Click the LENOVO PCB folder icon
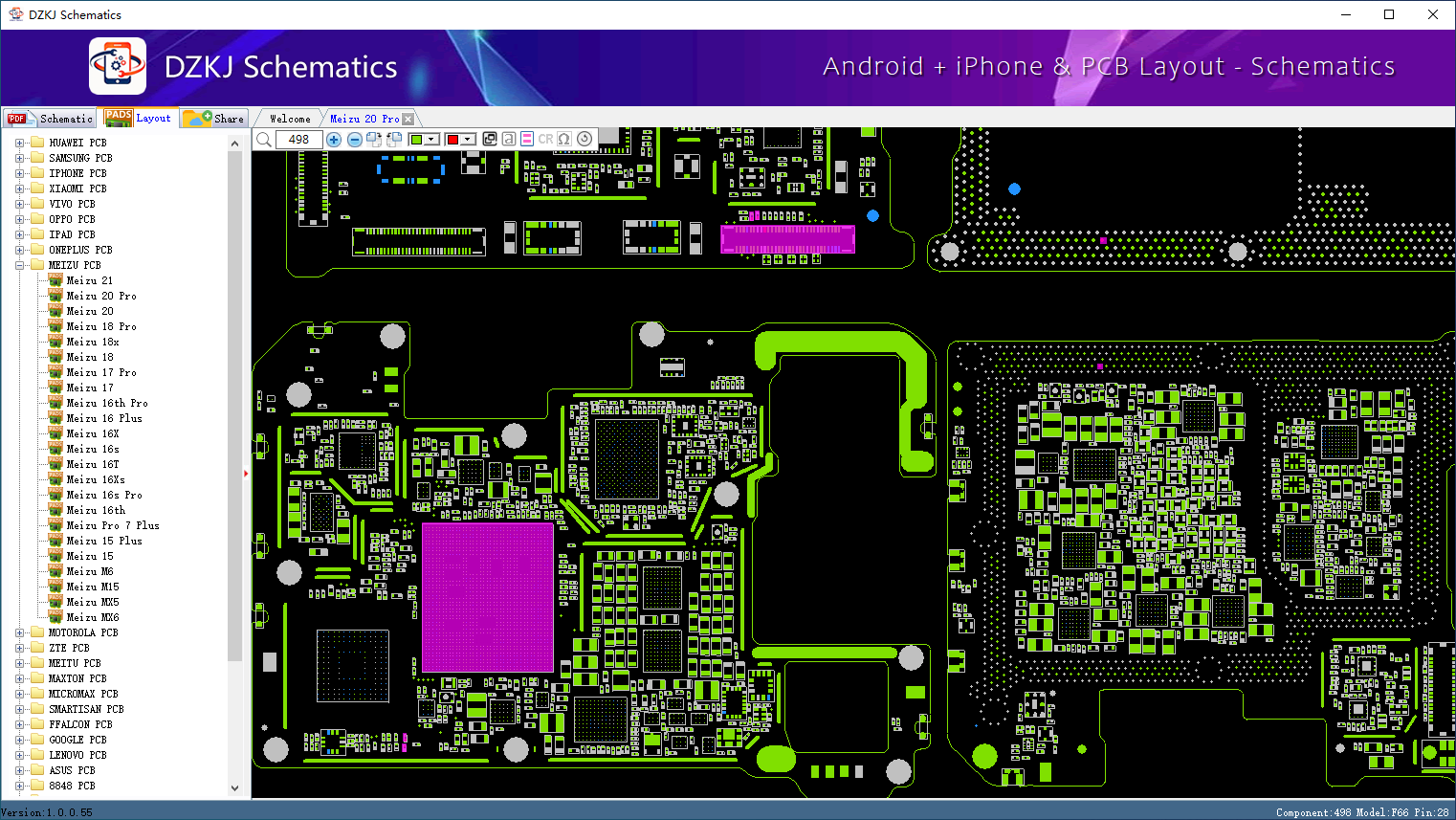The height and width of the screenshot is (820, 1456). (x=37, y=755)
